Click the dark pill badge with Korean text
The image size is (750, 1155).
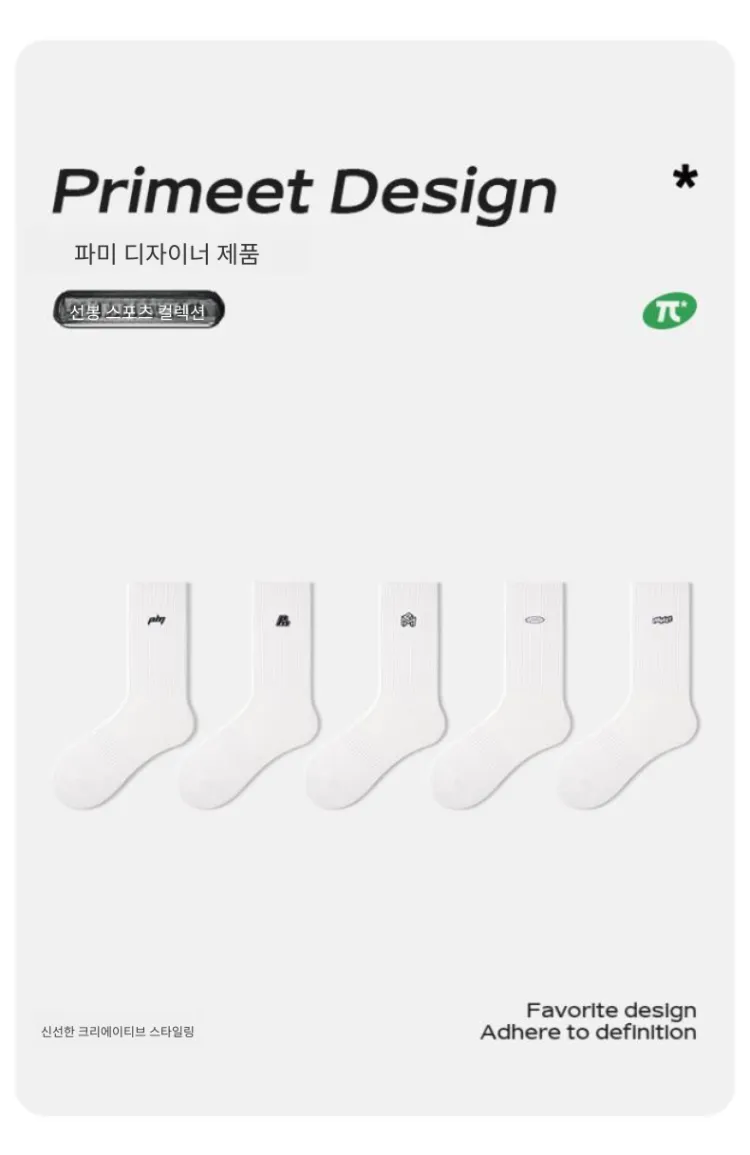[x=138, y=310]
